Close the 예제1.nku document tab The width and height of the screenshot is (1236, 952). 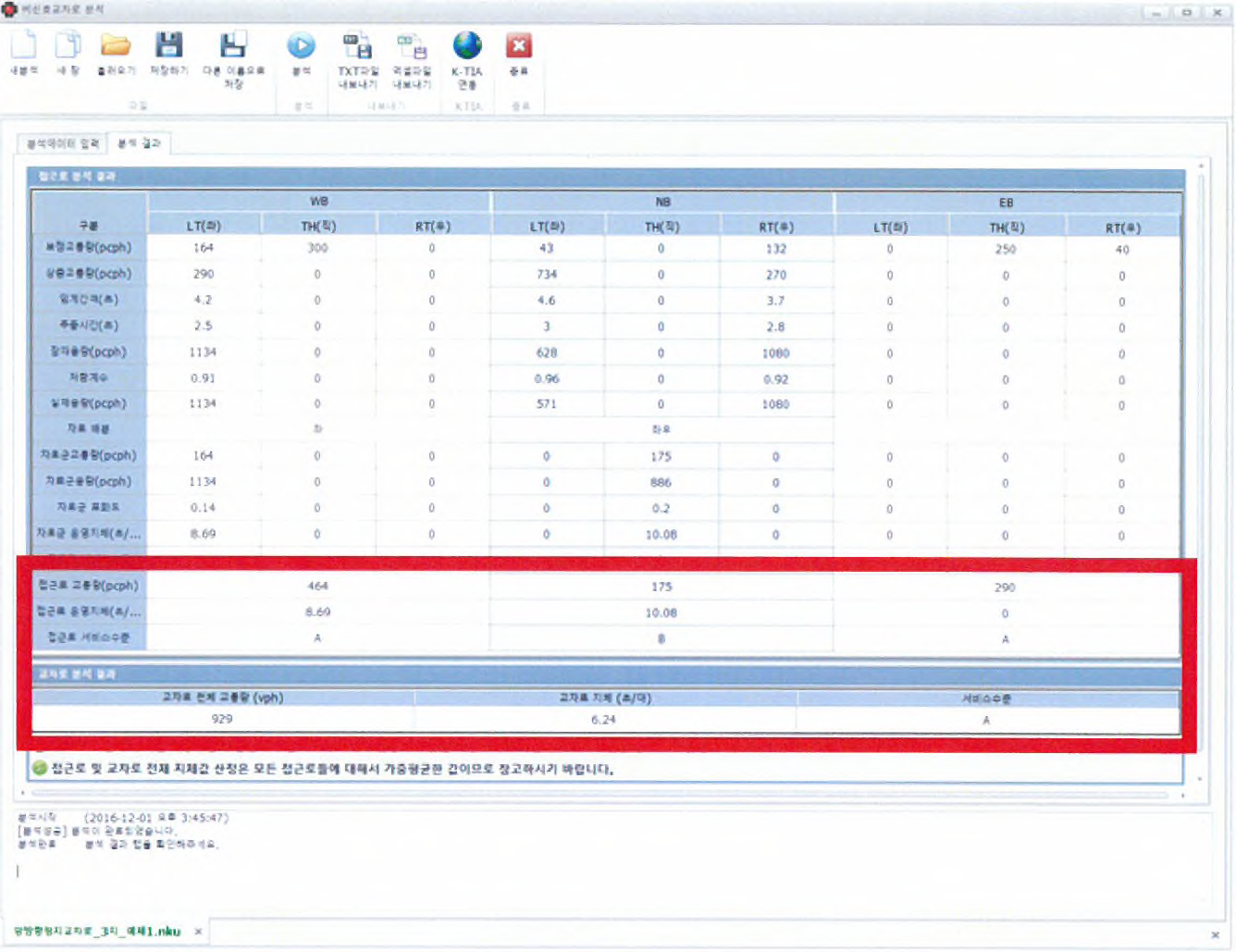click(x=198, y=932)
